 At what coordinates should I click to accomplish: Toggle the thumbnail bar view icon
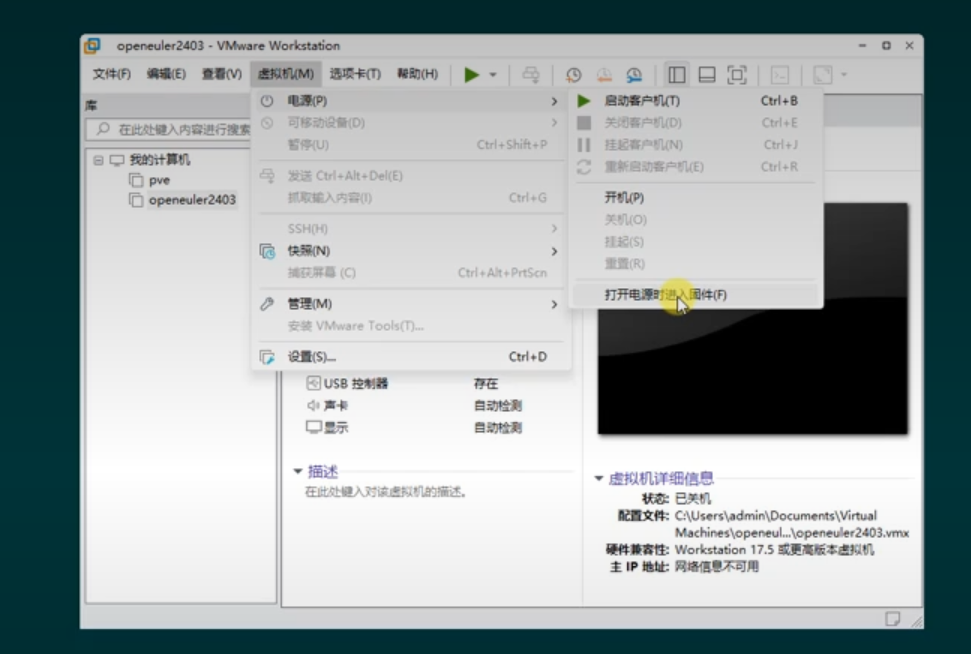tap(707, 75)
